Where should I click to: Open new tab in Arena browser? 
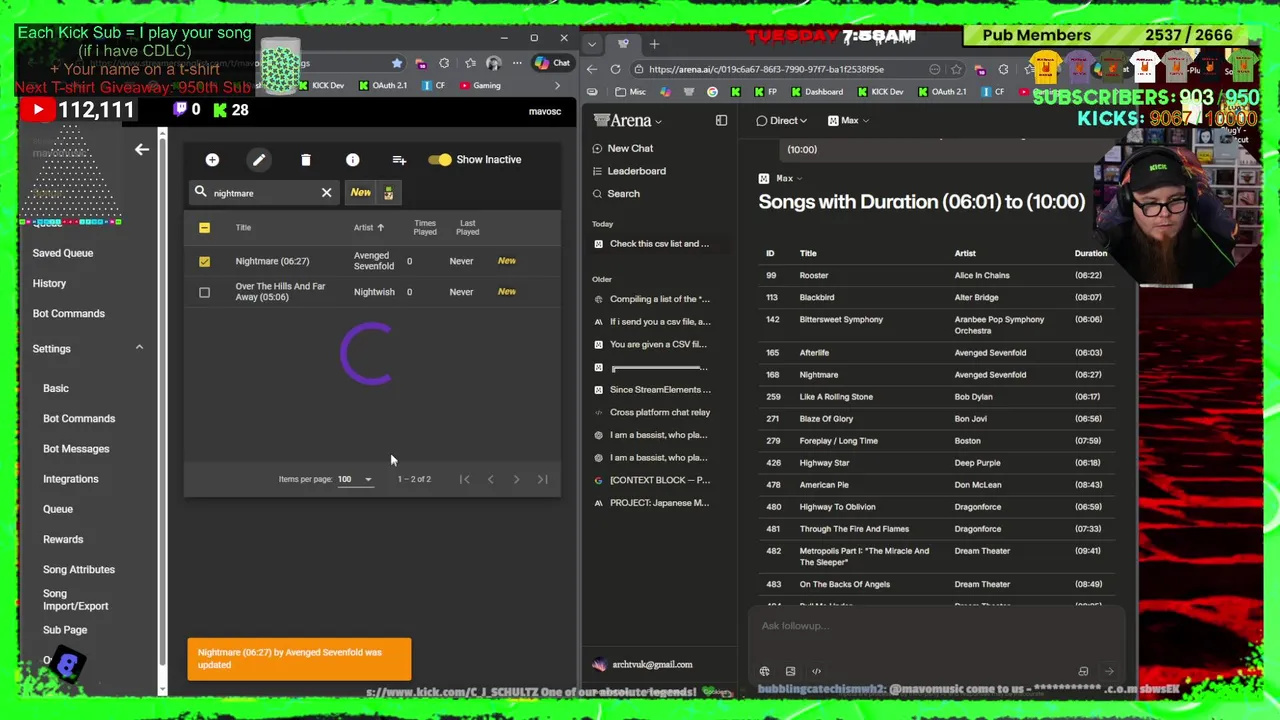(654, 44)
